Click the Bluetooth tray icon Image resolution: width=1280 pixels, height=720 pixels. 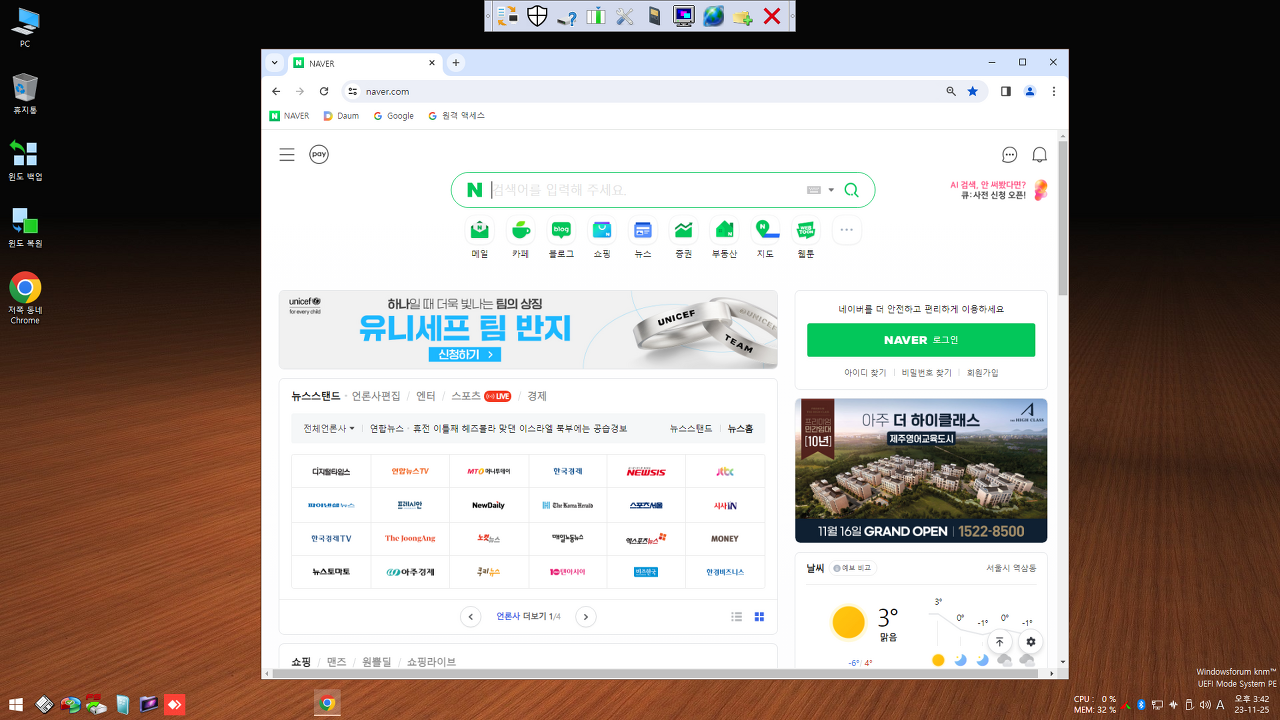point(1141,705)
